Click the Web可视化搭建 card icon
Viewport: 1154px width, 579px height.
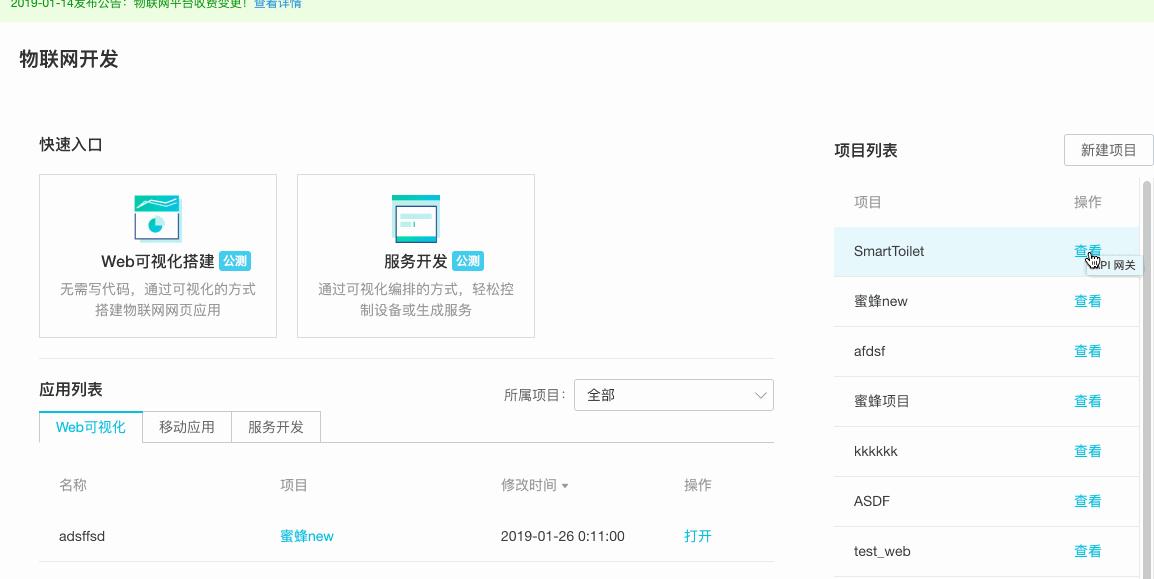(x=157, y=218)
